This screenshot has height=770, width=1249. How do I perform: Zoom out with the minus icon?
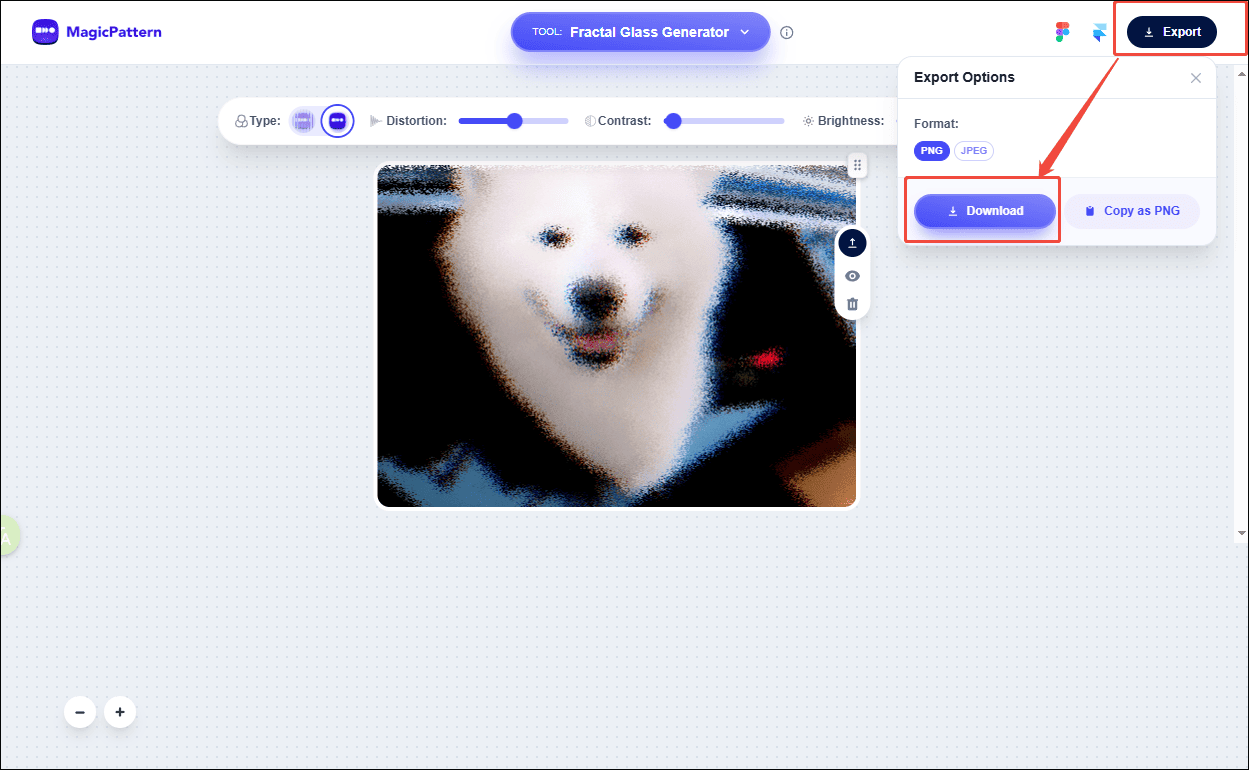pos(80,712)
